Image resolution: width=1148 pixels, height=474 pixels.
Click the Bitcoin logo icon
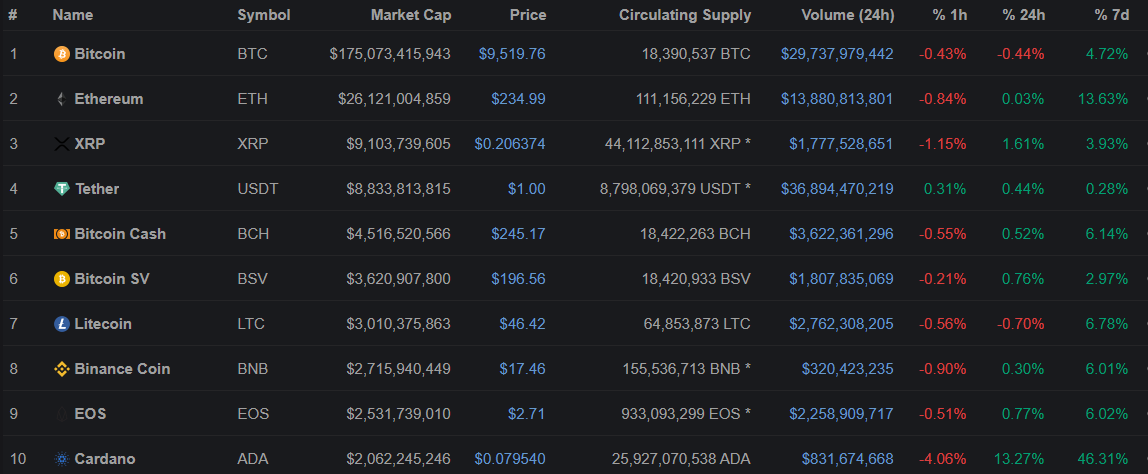click(x=62, y=54)
